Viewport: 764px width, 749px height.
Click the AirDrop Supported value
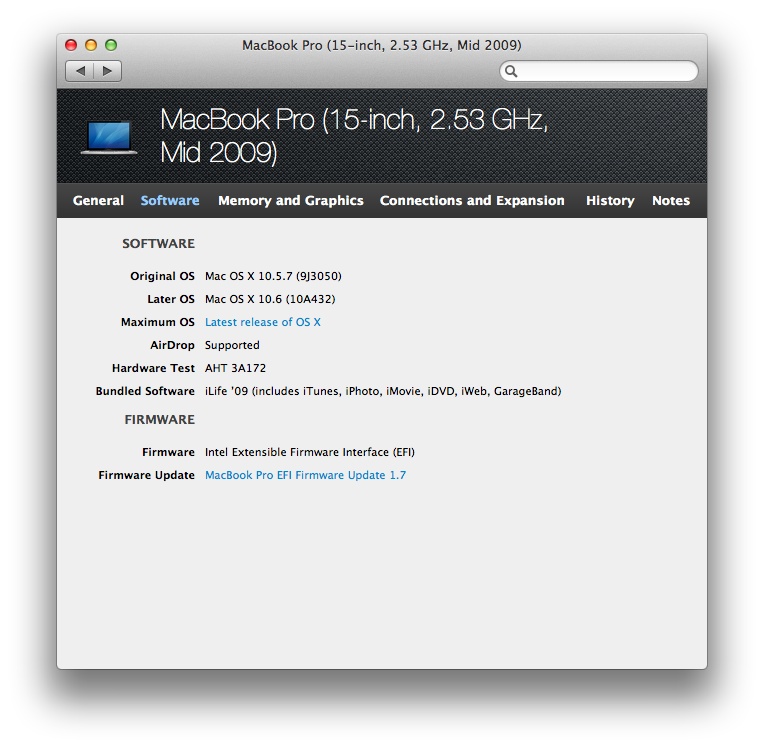click(x=232, y=346)
